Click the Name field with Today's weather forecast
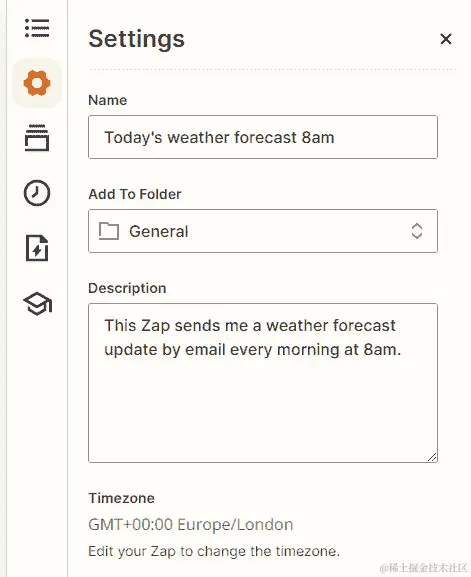 click(x=263, y=137)
